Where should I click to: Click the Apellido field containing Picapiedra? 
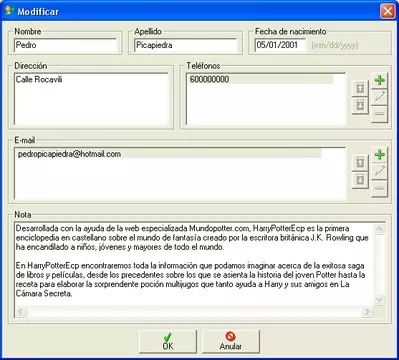tap(186, 45)
